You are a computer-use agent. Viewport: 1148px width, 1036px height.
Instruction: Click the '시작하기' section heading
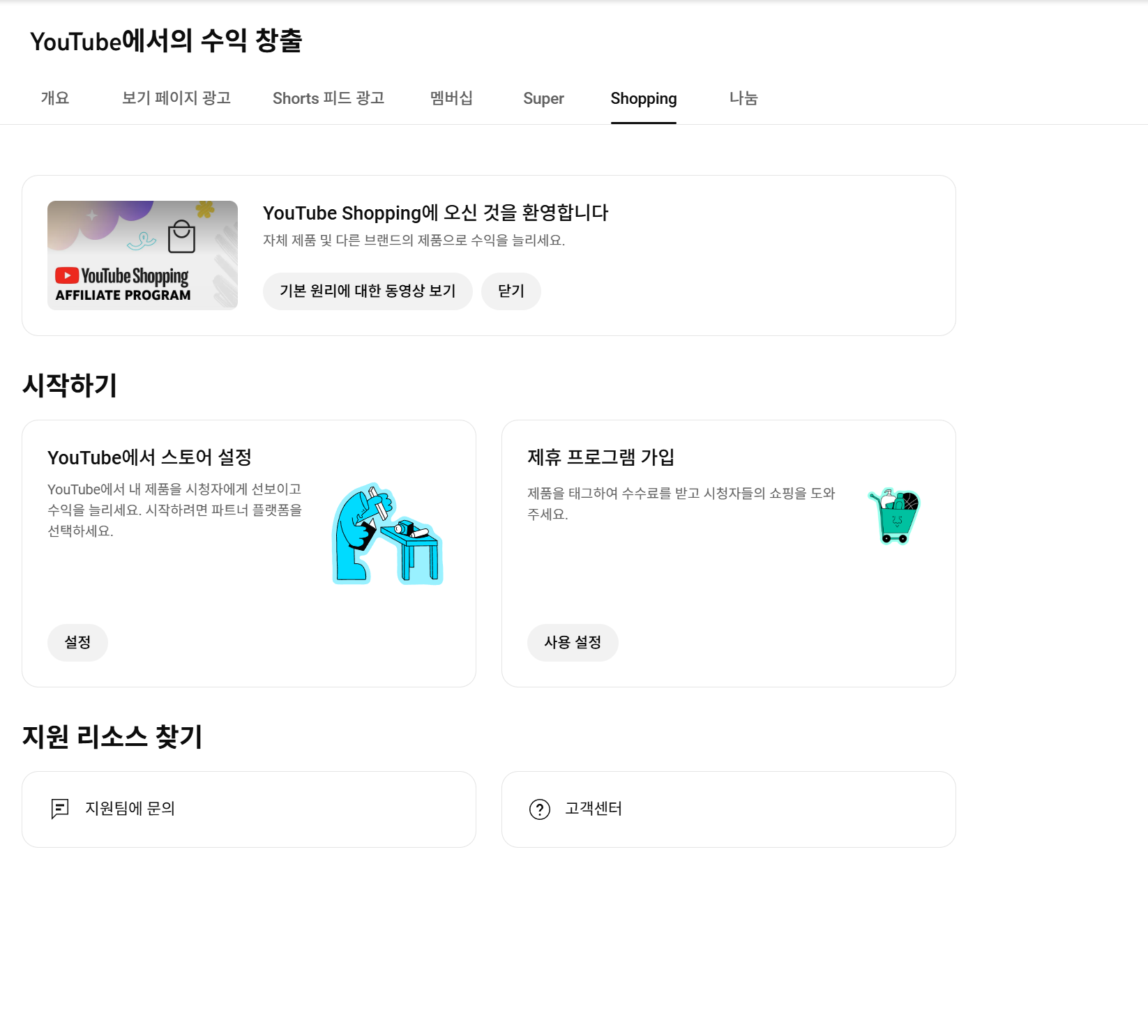click(x=70, y=385)
